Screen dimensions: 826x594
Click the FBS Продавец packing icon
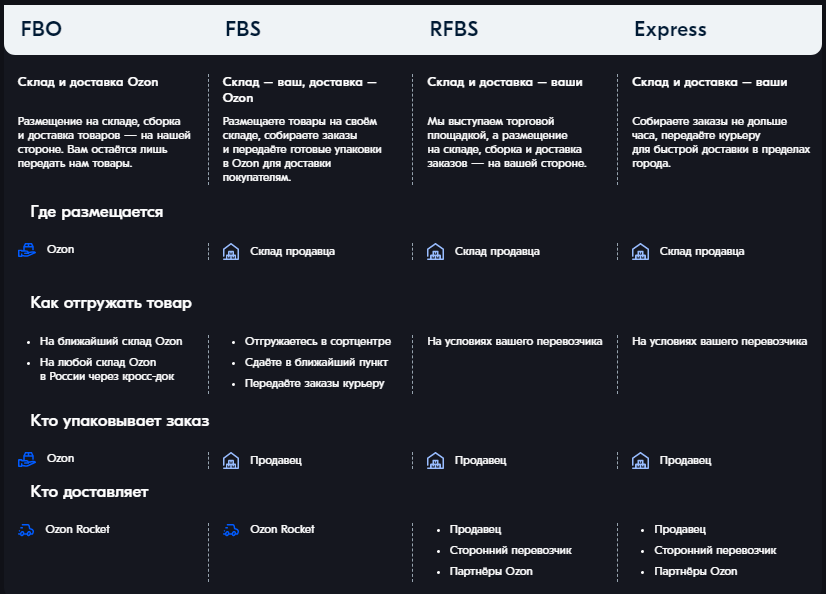pyautogui.click(x=231, y=461)
